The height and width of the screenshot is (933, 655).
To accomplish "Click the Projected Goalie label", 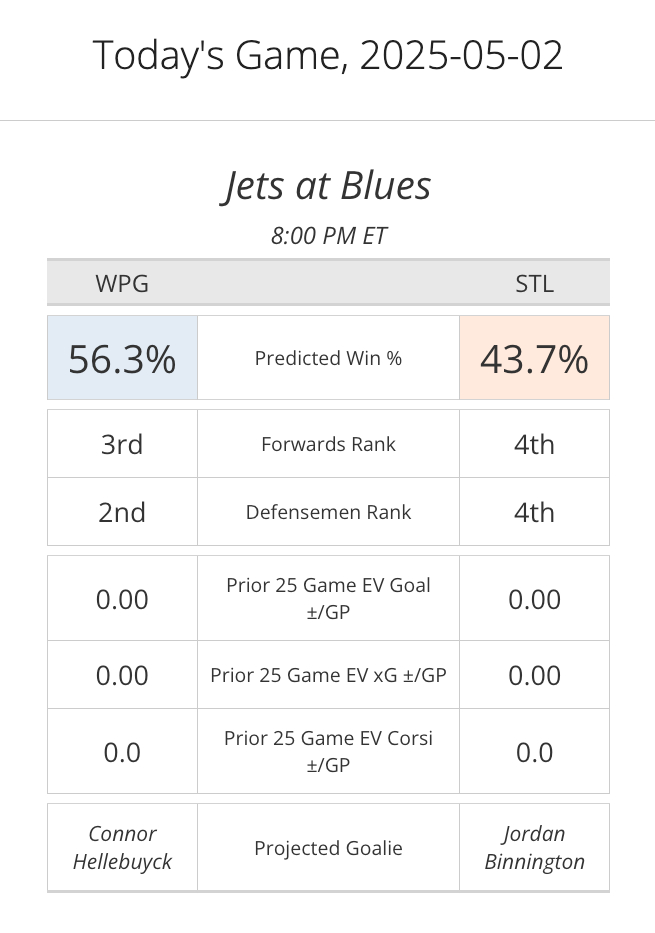I will (x=328, y=848).
